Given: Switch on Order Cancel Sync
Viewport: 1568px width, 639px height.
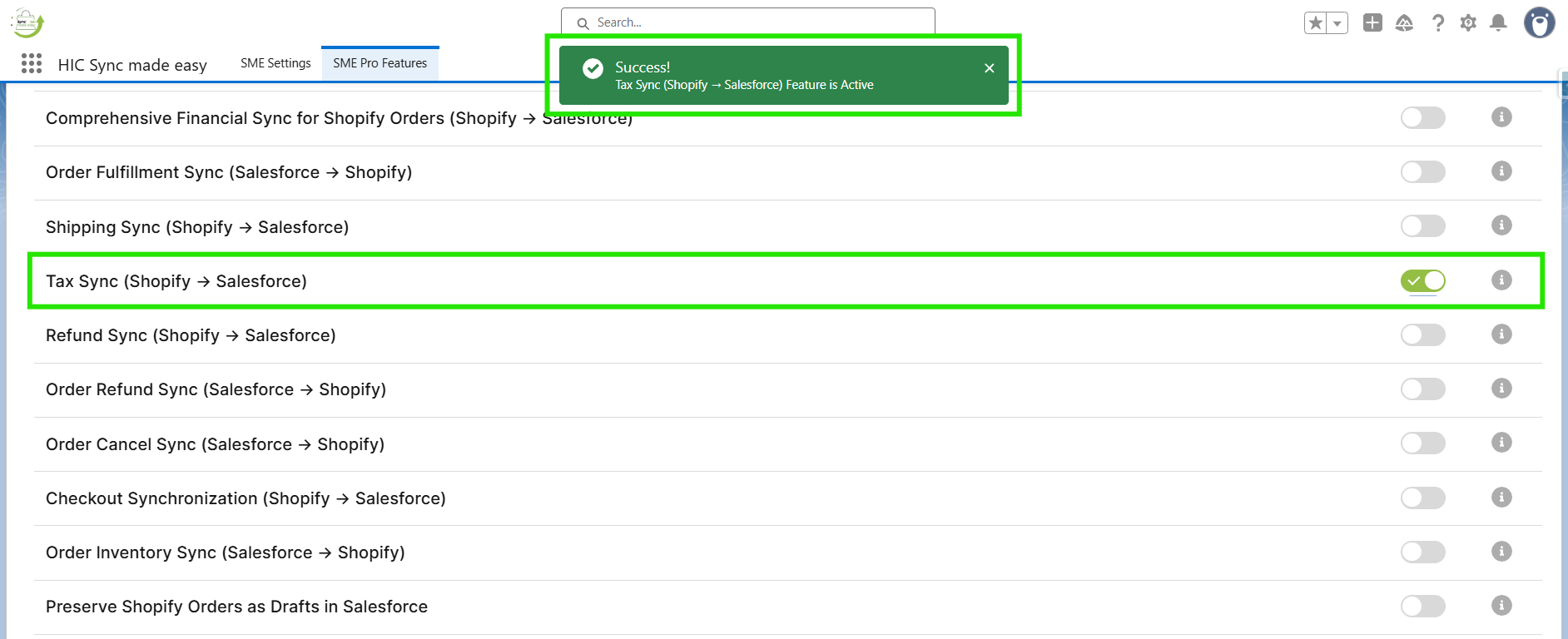Looking at the screenshot, I should coord(1423,443).
